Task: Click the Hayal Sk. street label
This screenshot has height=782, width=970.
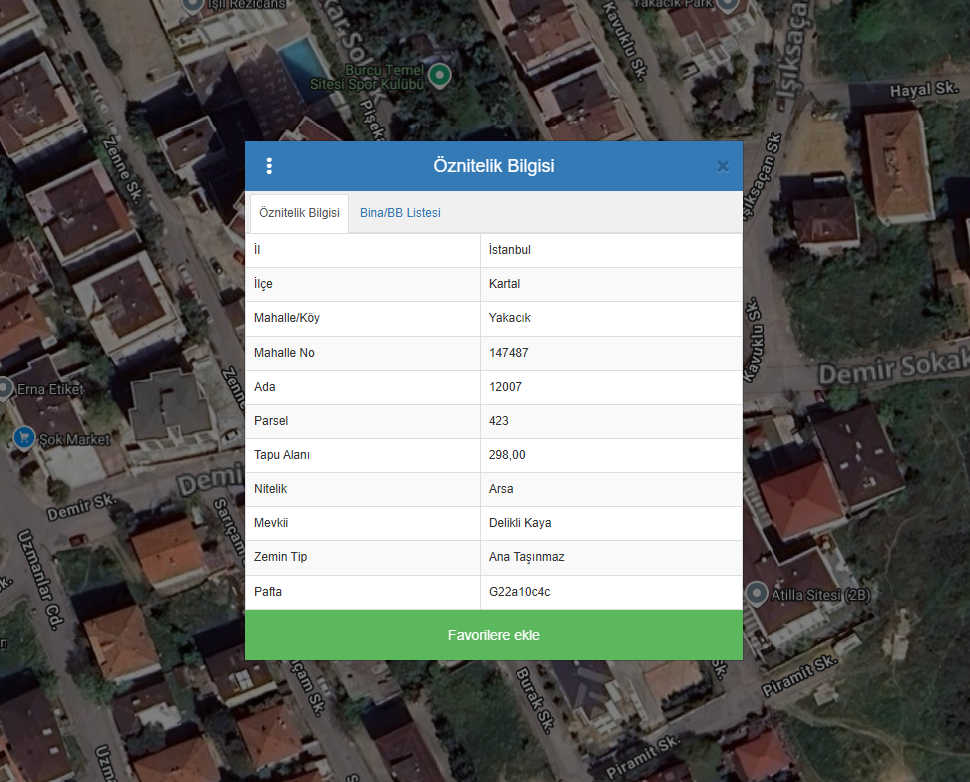Action: [x=924, y=91]
